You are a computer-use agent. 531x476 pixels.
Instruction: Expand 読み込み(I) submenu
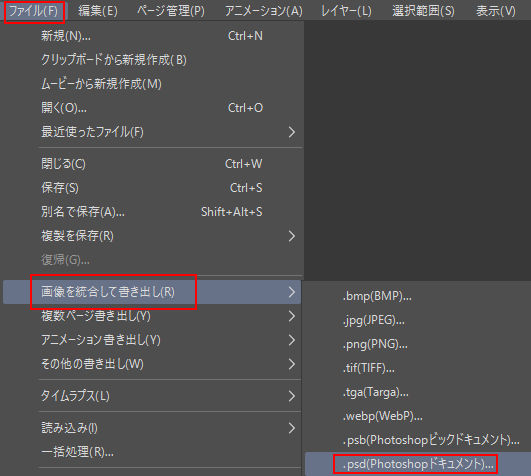tap(152, 428)
